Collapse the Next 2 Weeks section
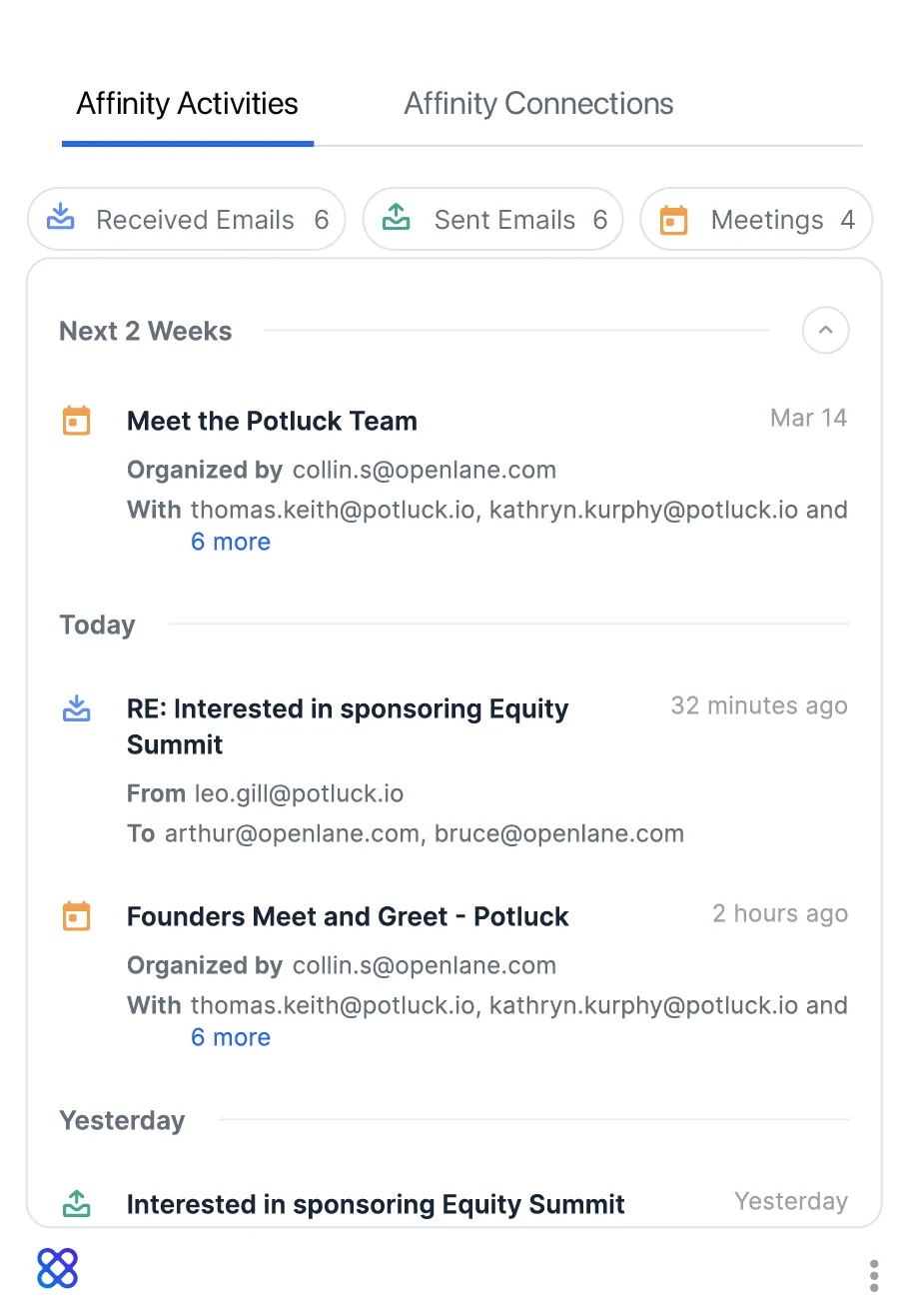This screenshot has width=908, height=1316. (825, 330)
